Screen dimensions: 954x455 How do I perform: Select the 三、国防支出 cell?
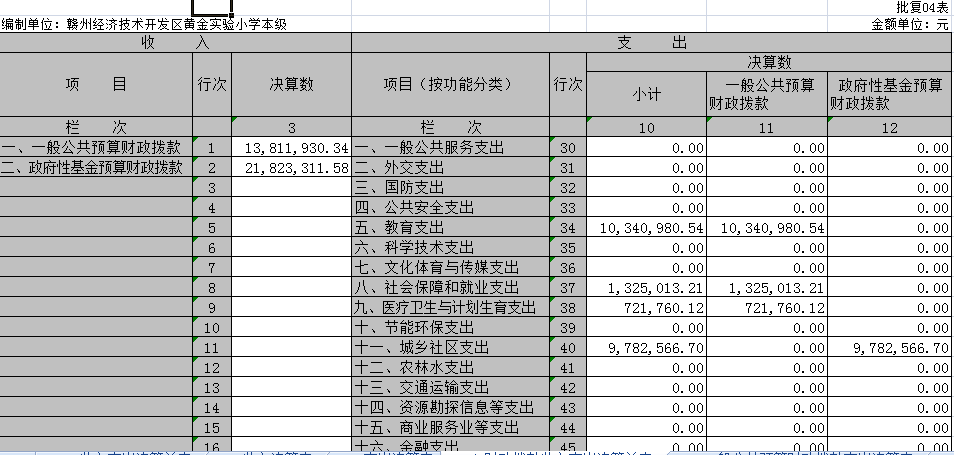tap(450, 187)
